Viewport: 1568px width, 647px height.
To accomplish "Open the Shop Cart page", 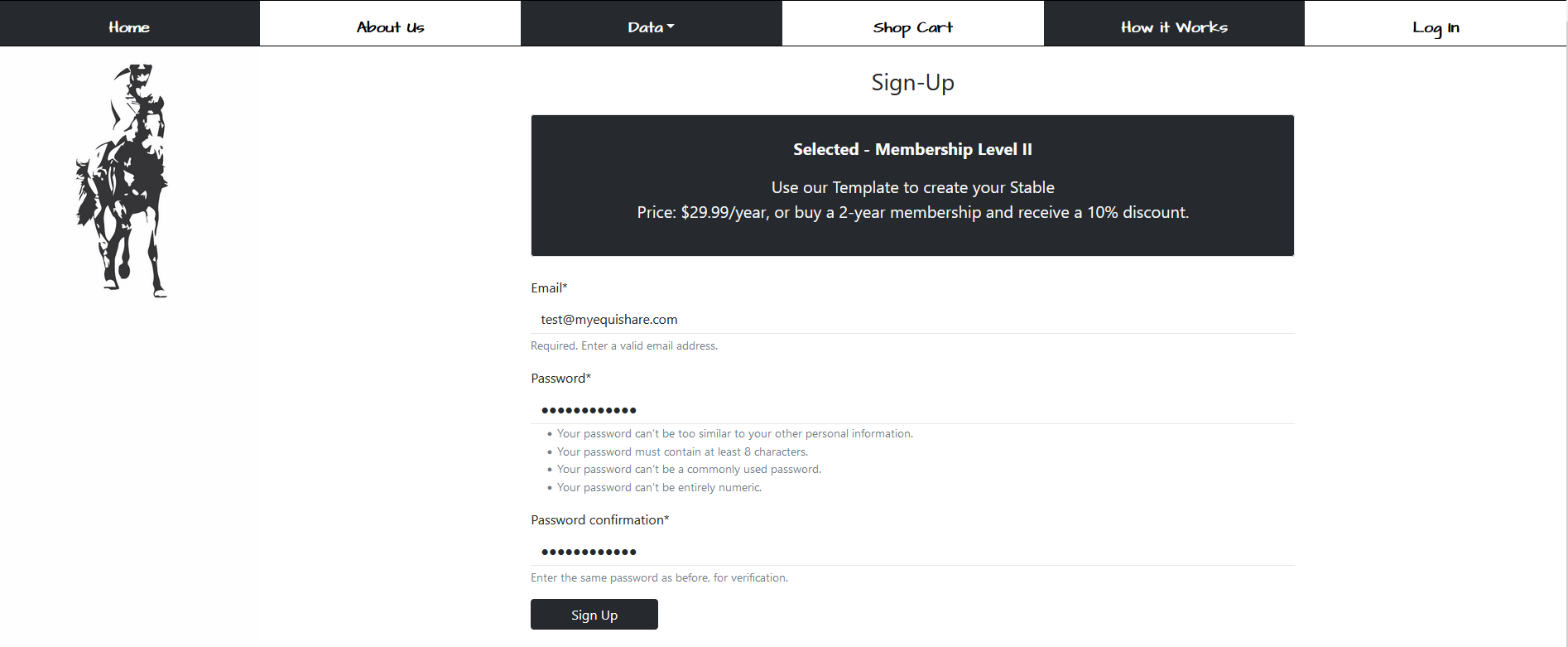I will pos(912,27).
